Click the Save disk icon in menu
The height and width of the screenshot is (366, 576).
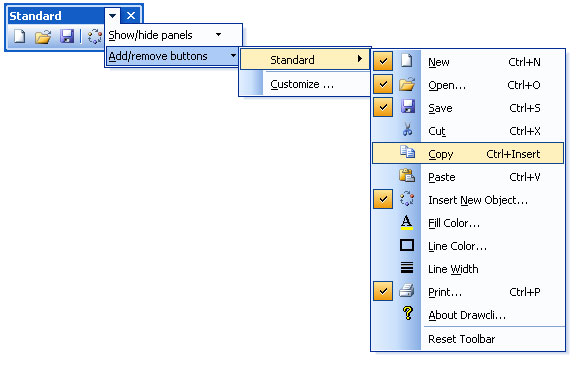[407, 107]
